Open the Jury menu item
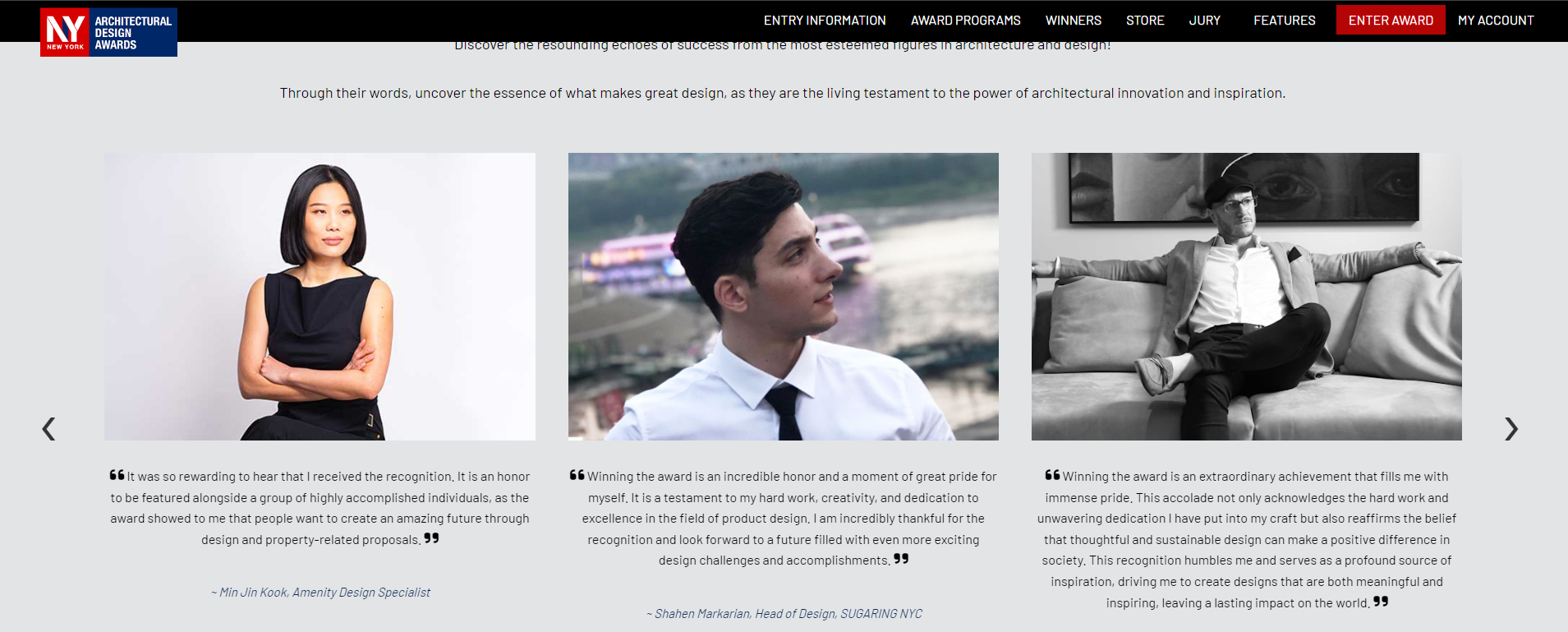 [x=1205, y=21]
